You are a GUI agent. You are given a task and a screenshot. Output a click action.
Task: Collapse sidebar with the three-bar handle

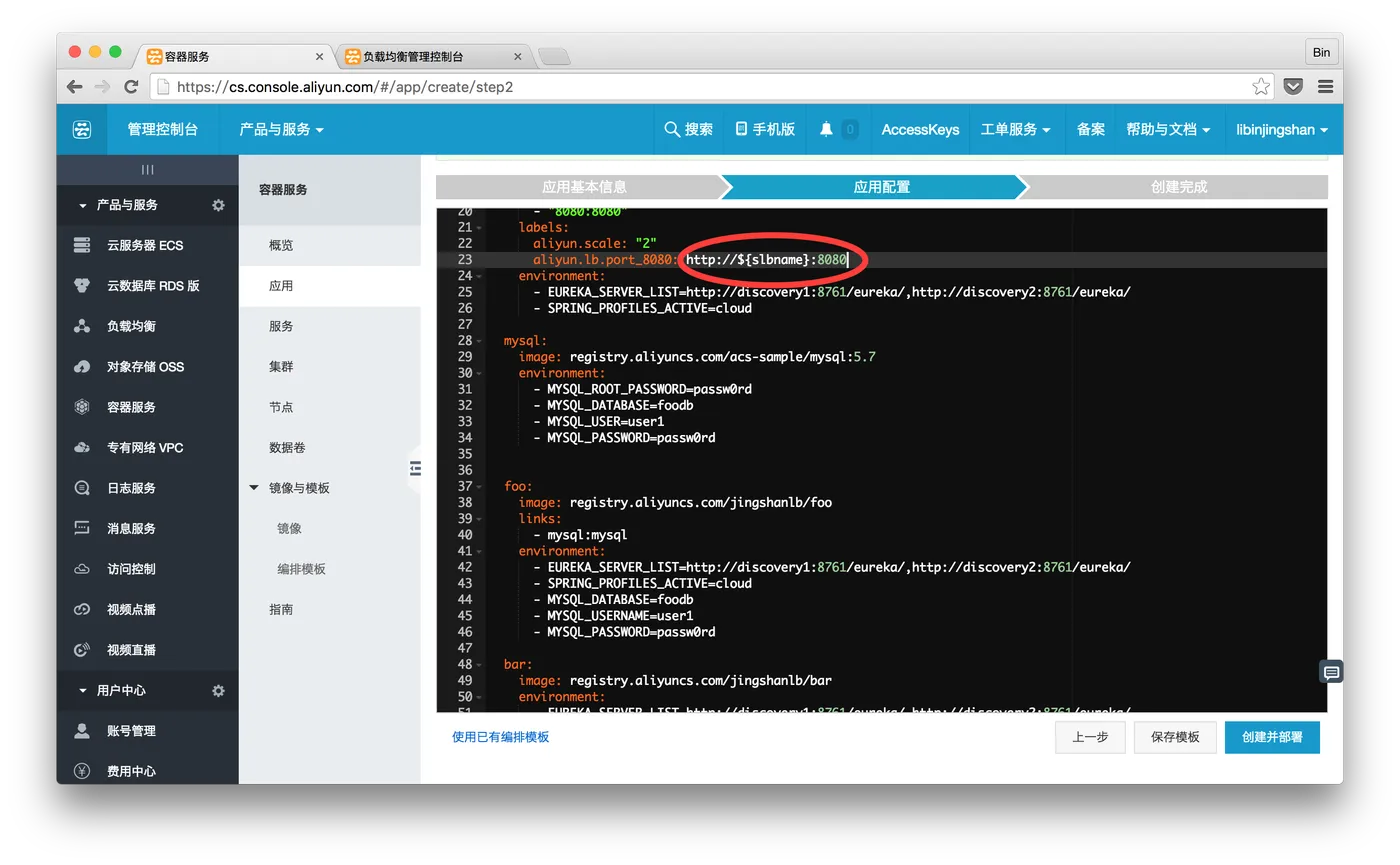click(x=148, y=170)
